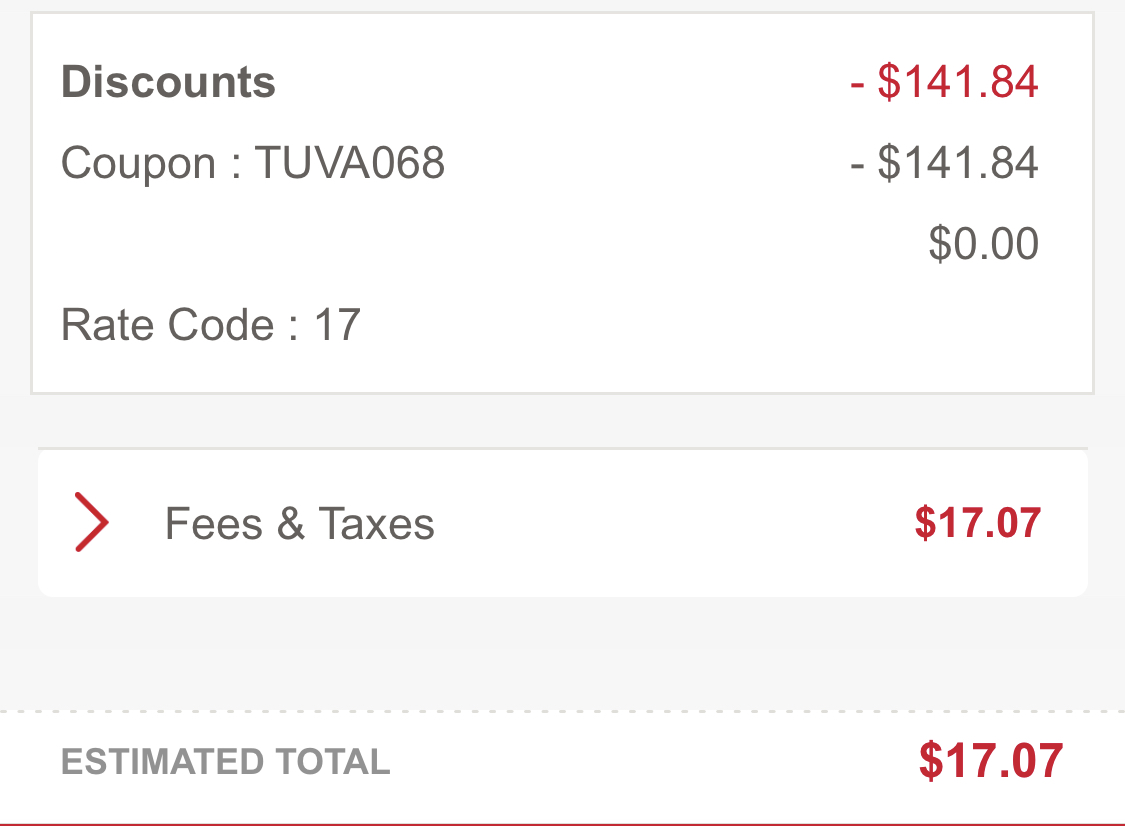The height and width of the screenshot is (826, 1125).
Task: Click the $17.07 Fees & Taxes amount
Action: [978, 522]
